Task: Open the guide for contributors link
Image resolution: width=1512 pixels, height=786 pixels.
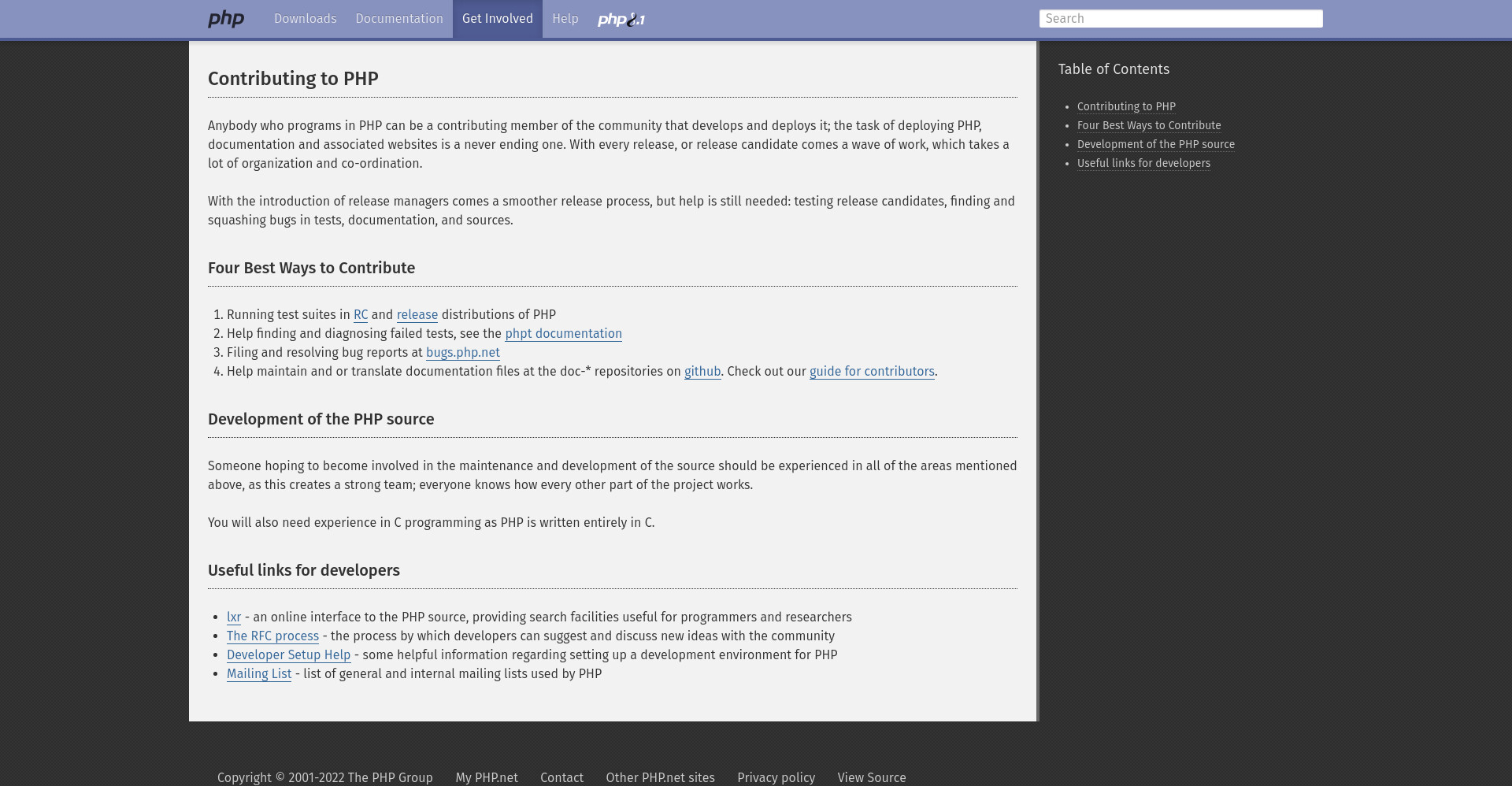Action: coord(872,372)
